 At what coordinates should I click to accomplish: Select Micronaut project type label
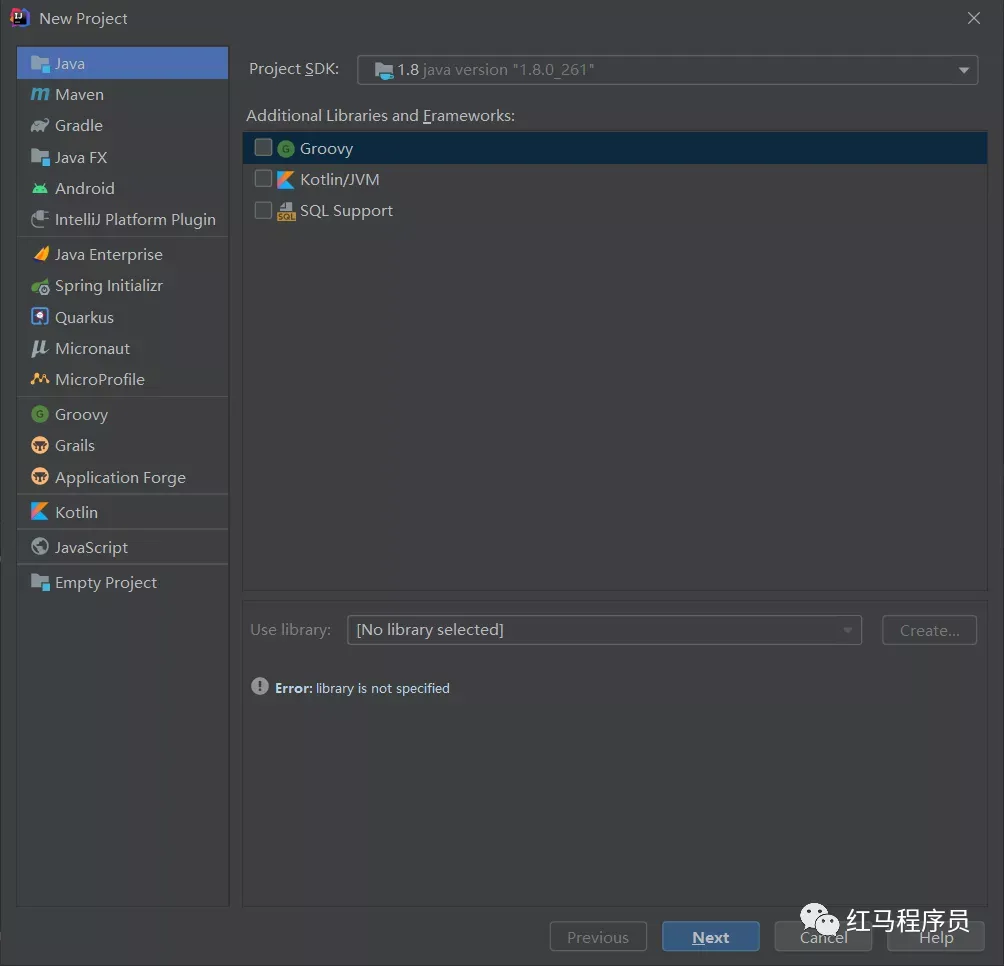click(x=92, y=348)
